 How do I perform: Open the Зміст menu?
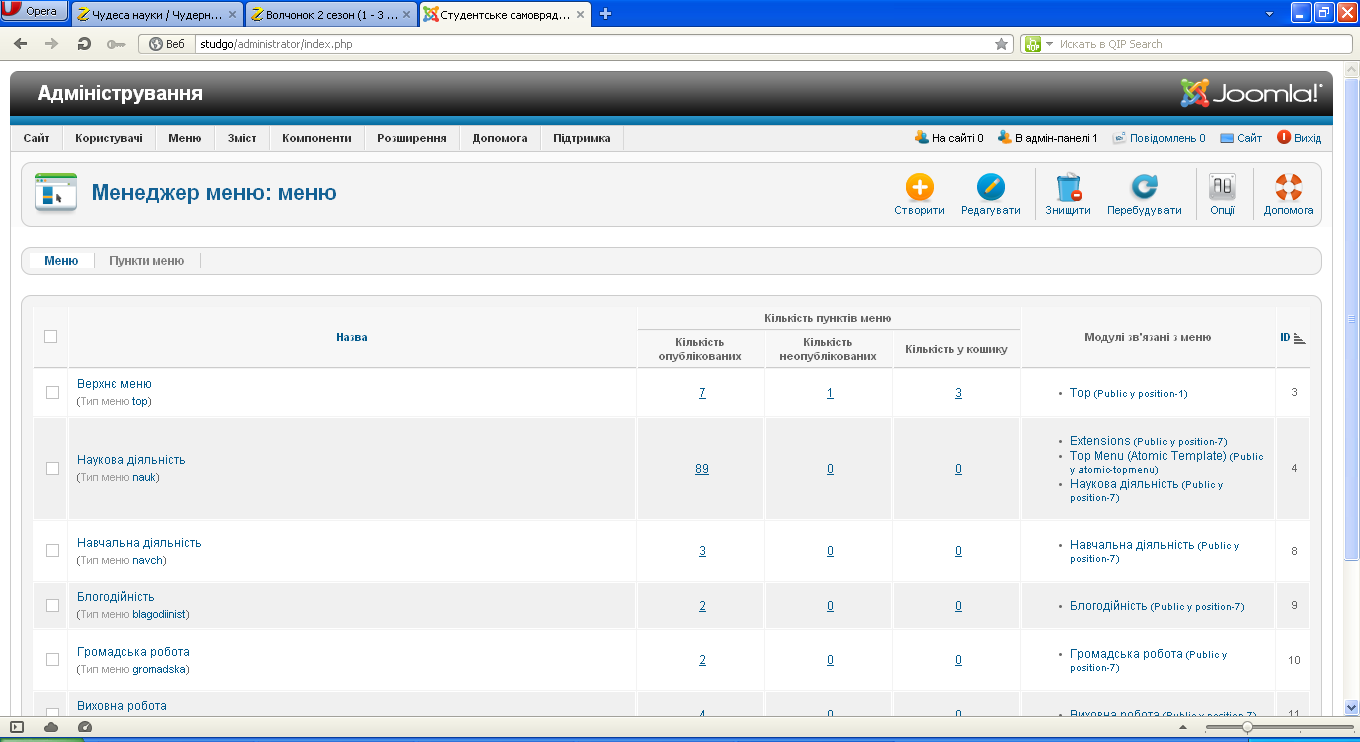[x=242, y=138]
